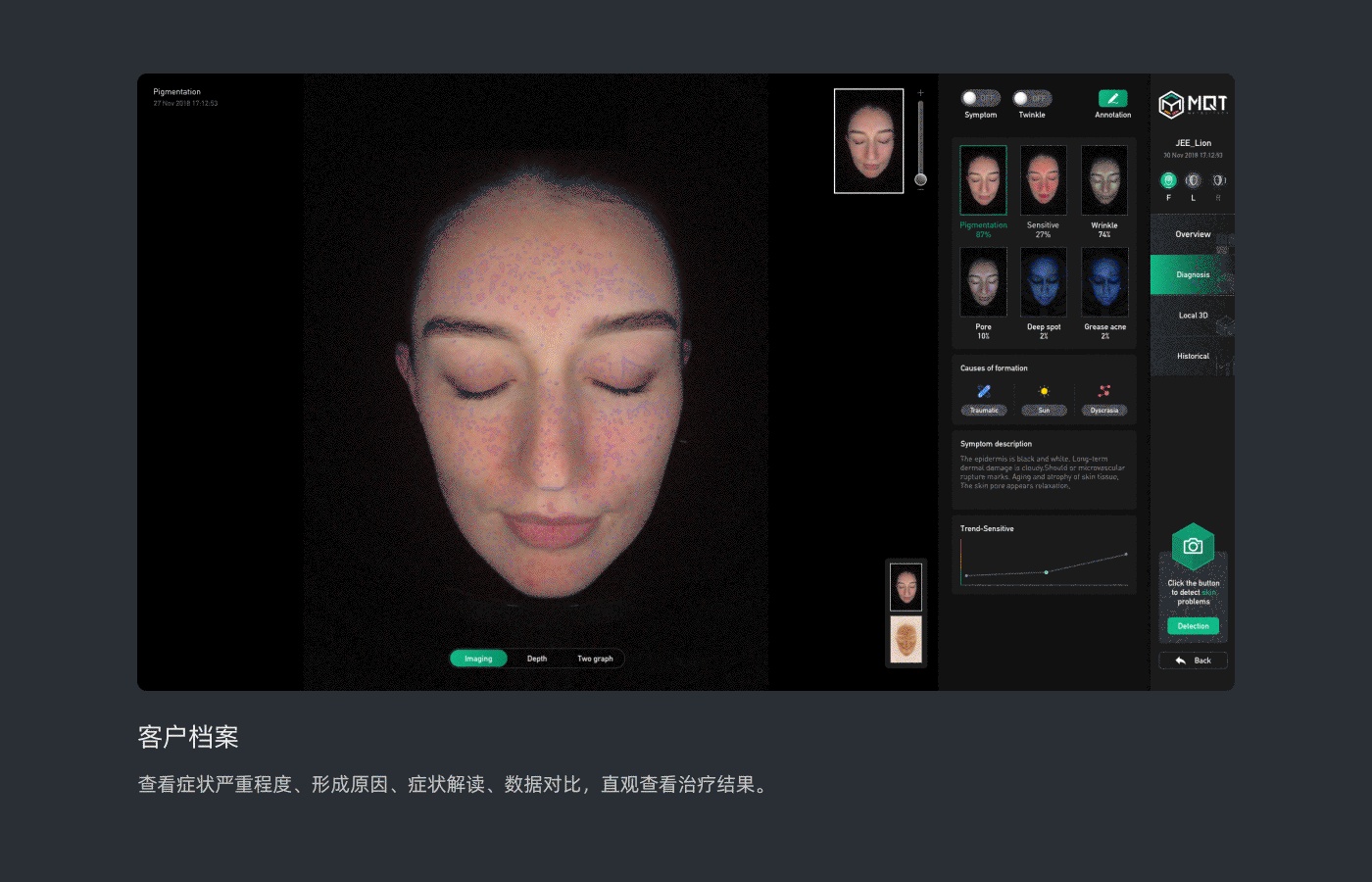Select the Grease acne face thumbnail
The image size is (1372, 882).
(1104, 282)
